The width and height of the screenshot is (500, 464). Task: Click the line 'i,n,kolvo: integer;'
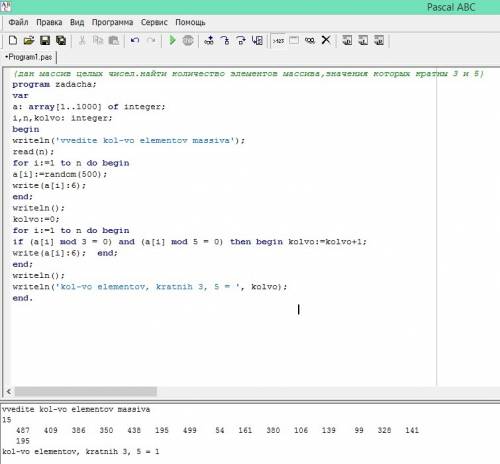[62, 118]
